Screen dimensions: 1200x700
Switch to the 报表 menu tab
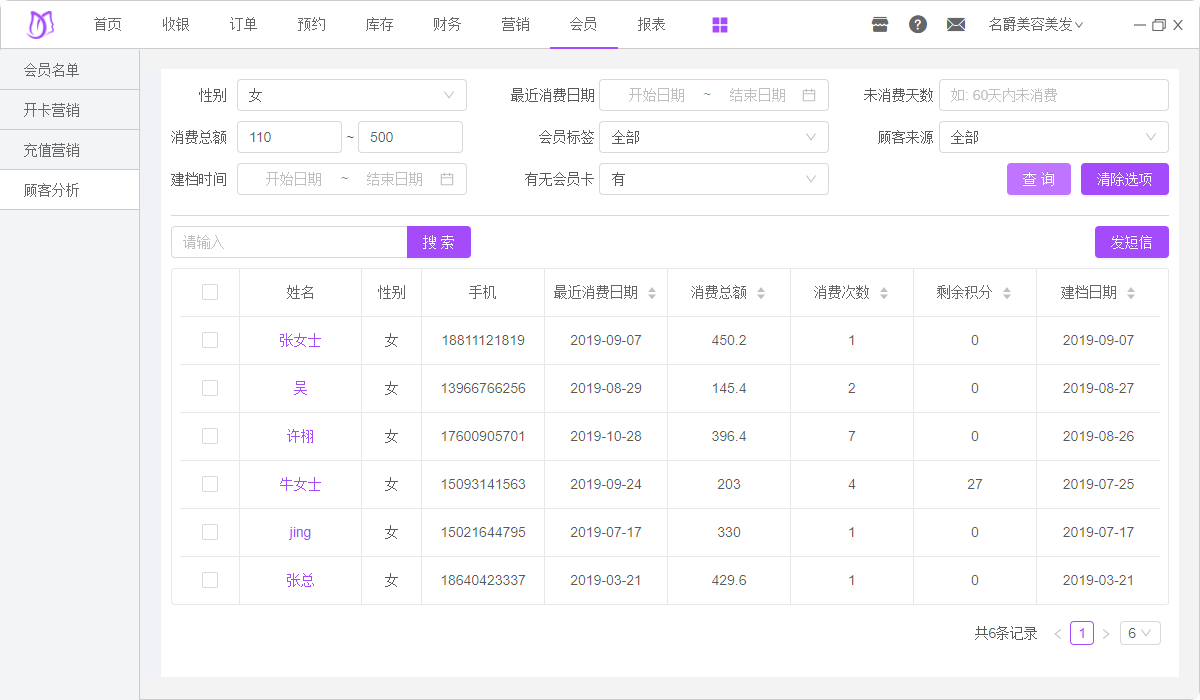(651, 25)
